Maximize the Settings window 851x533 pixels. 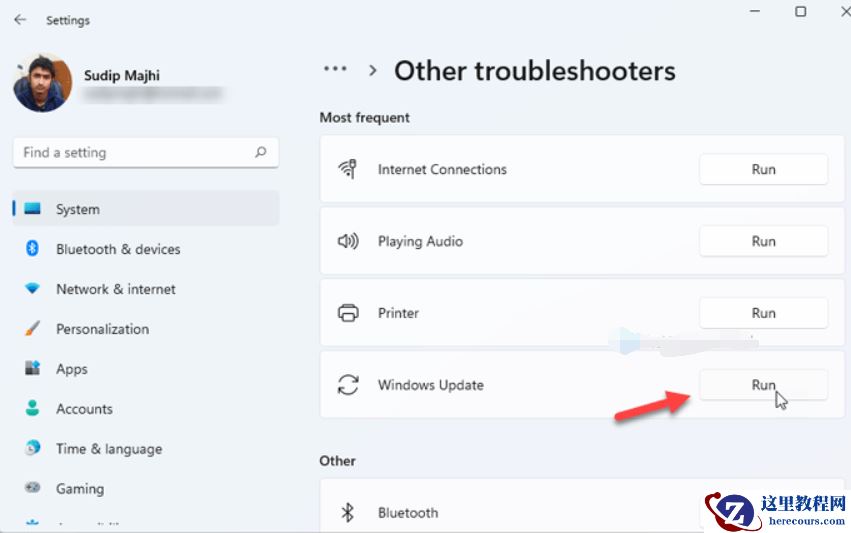(x=800, y=12)
